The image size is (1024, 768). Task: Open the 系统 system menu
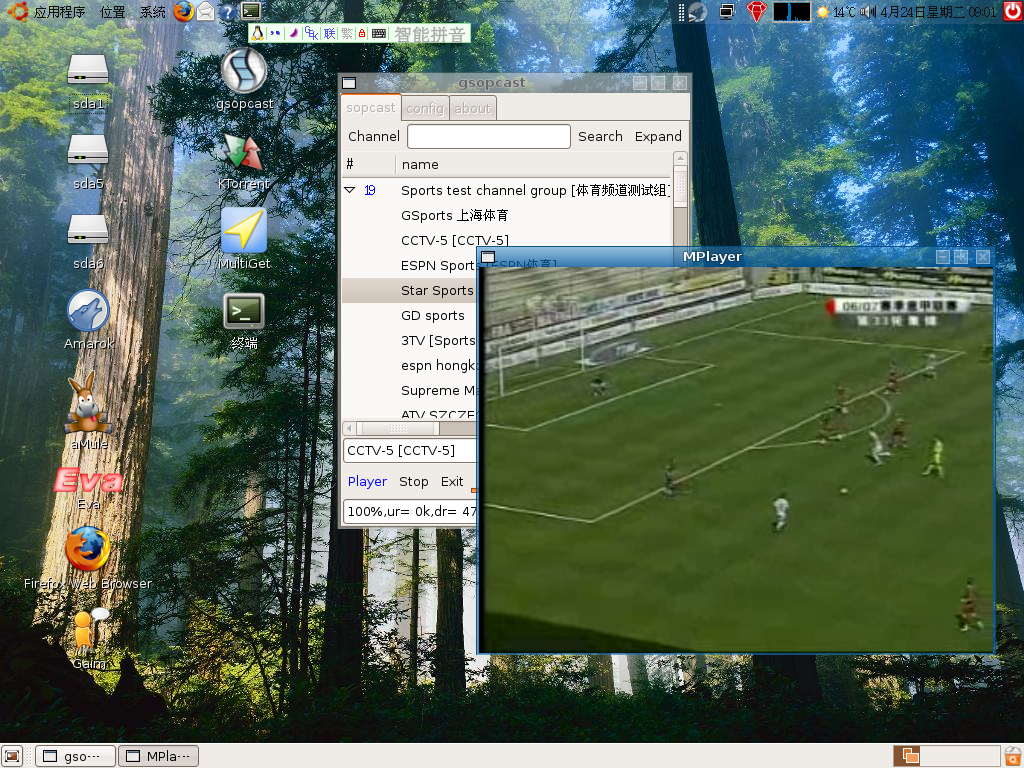coord(153,12)
